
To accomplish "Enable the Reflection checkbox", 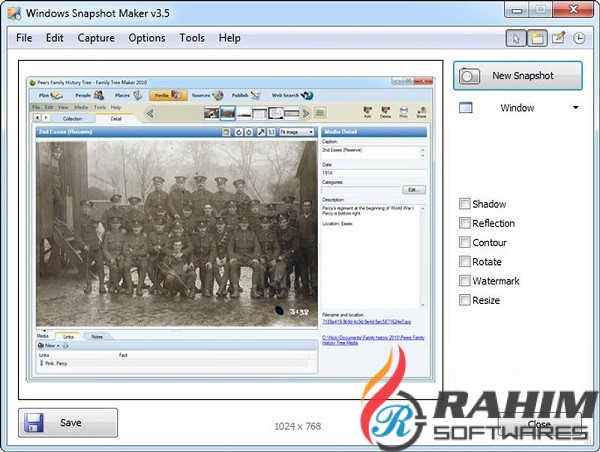I will pos(465,223).
